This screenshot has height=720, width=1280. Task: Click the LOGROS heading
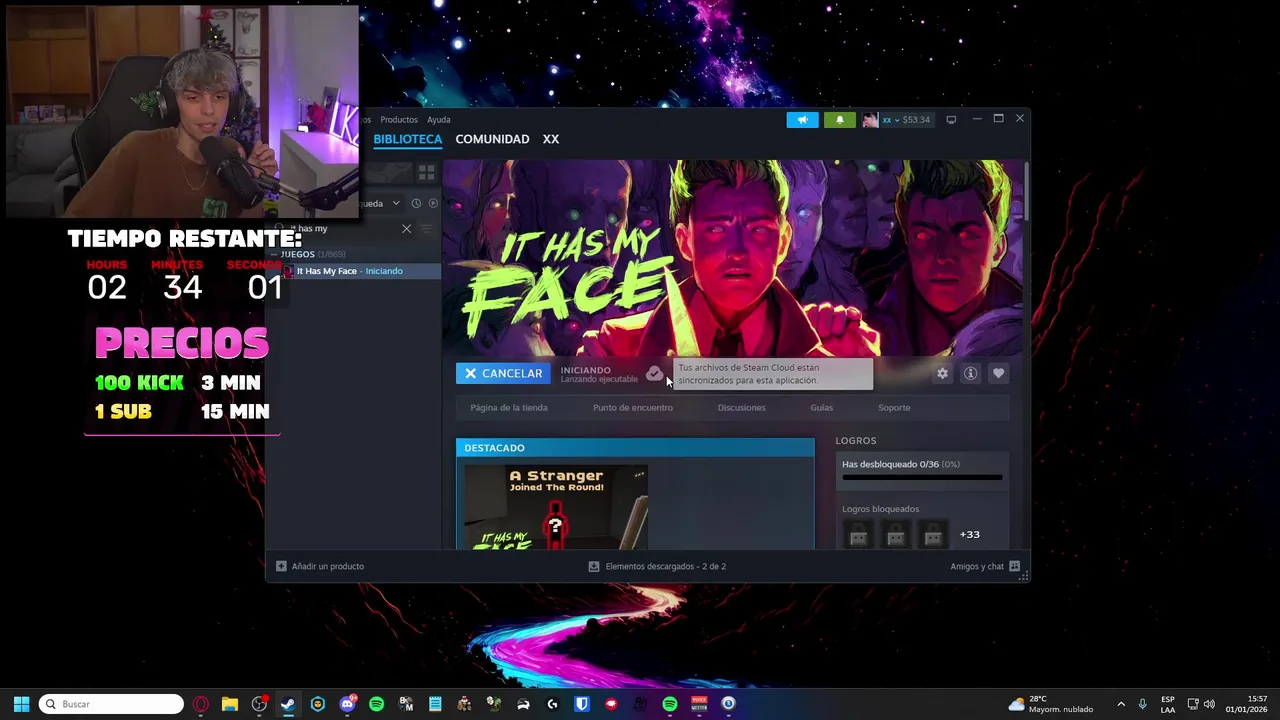point(856,441)
